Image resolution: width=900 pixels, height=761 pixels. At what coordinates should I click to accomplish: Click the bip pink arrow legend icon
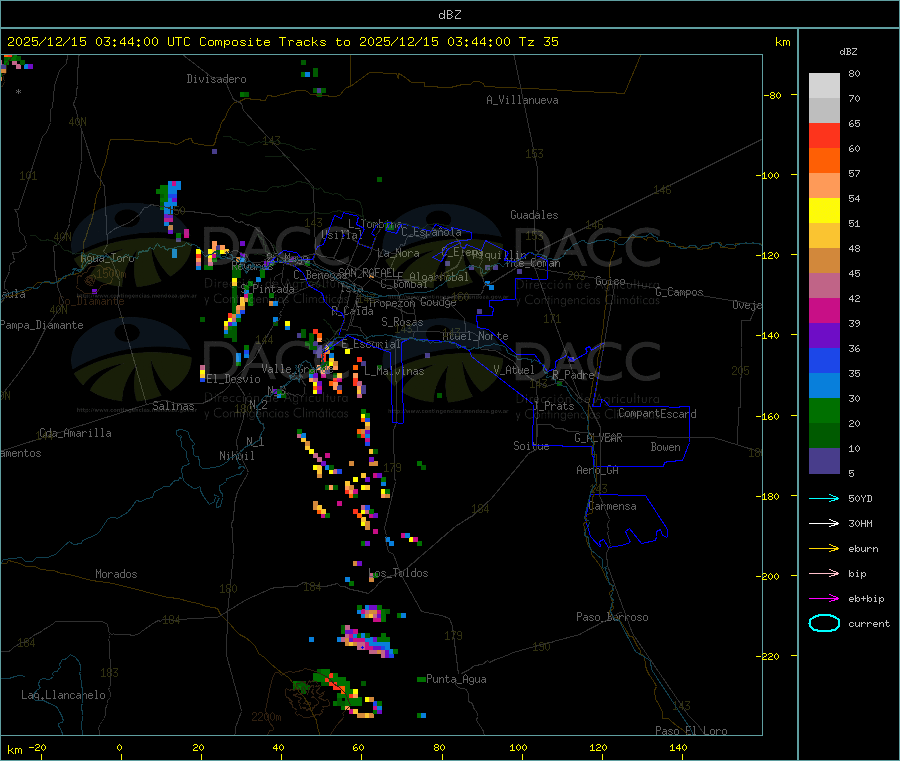(x=824, y=573)
